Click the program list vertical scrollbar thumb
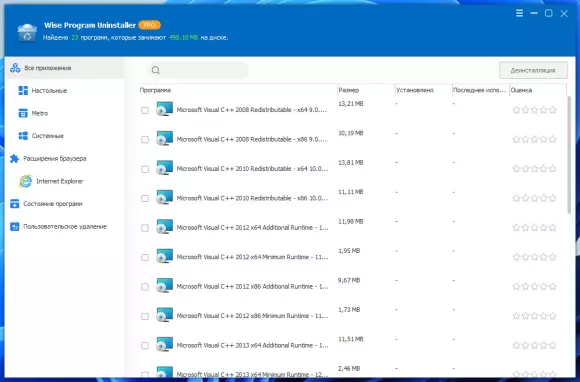Image resolution: width=580 pixels, height=382 pixels. 570,155
